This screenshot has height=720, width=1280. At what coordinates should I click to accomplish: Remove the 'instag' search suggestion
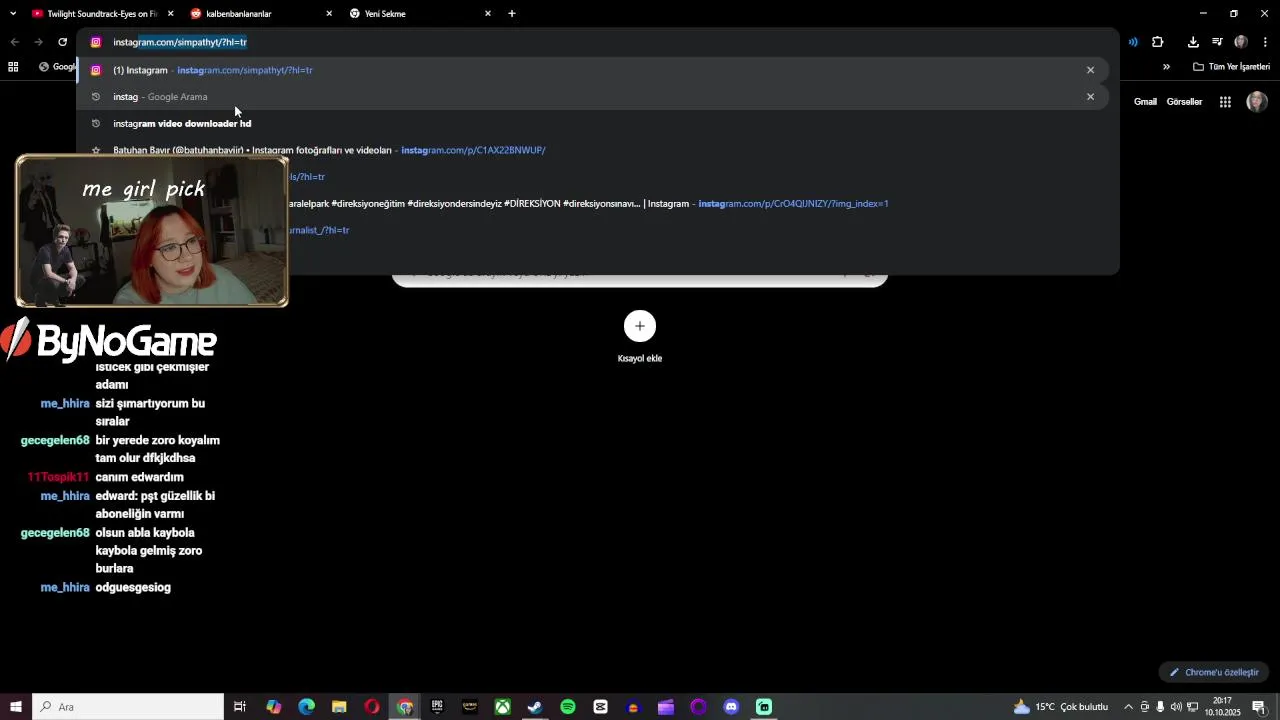(x=1090, y=97)
